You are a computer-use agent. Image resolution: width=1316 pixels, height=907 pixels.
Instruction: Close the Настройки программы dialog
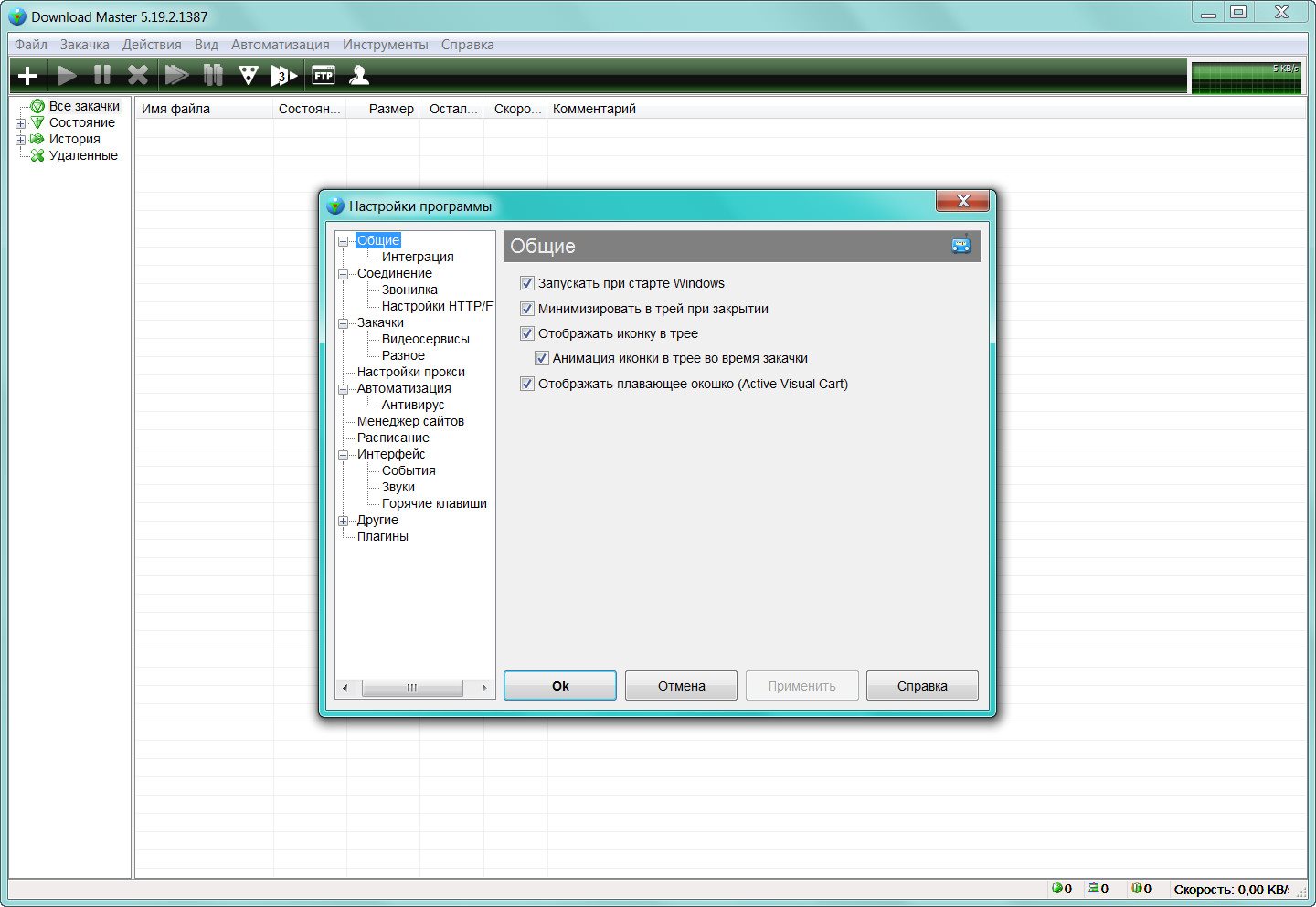coord(962,201)
